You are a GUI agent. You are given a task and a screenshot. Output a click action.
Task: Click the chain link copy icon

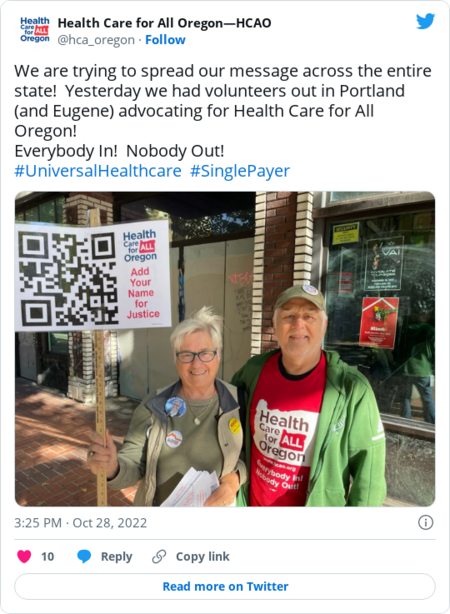pos(159,556)
